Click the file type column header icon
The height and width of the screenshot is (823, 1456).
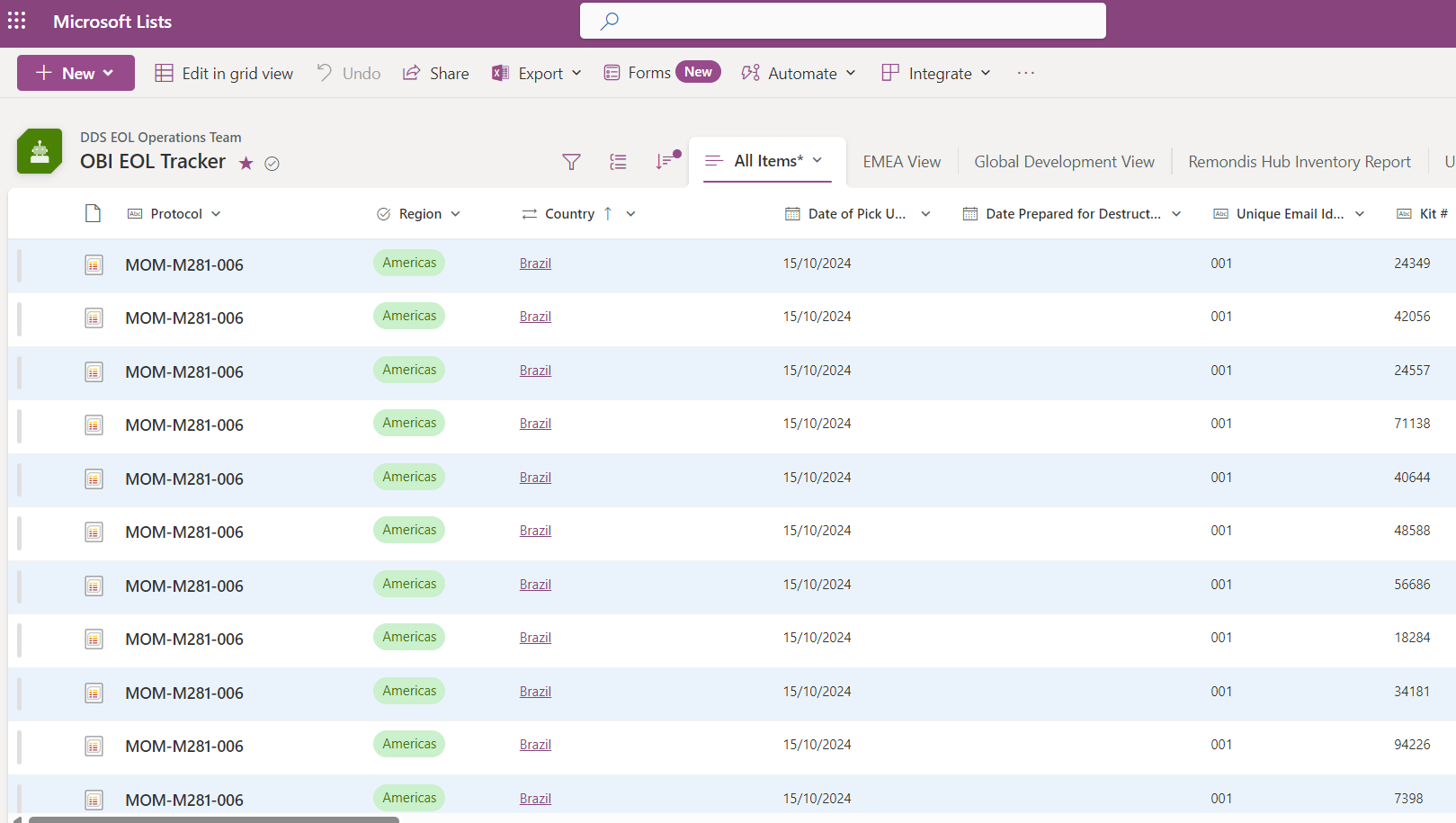(93, 213)
